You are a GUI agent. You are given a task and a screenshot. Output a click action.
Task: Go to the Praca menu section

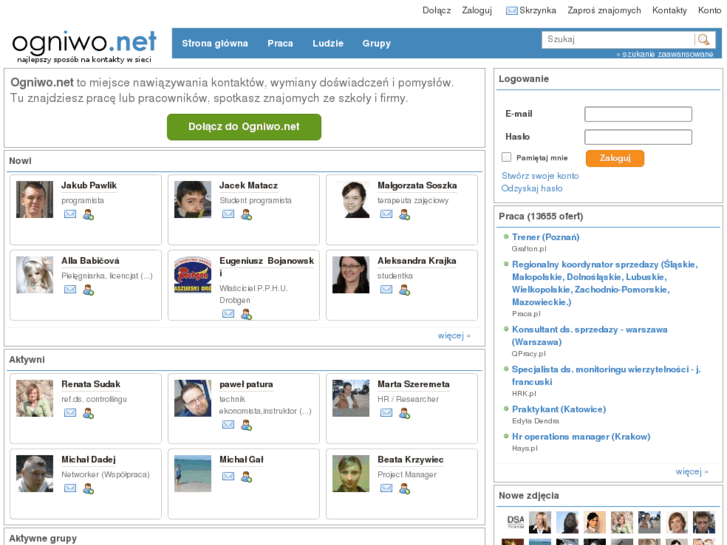(280, 43)
